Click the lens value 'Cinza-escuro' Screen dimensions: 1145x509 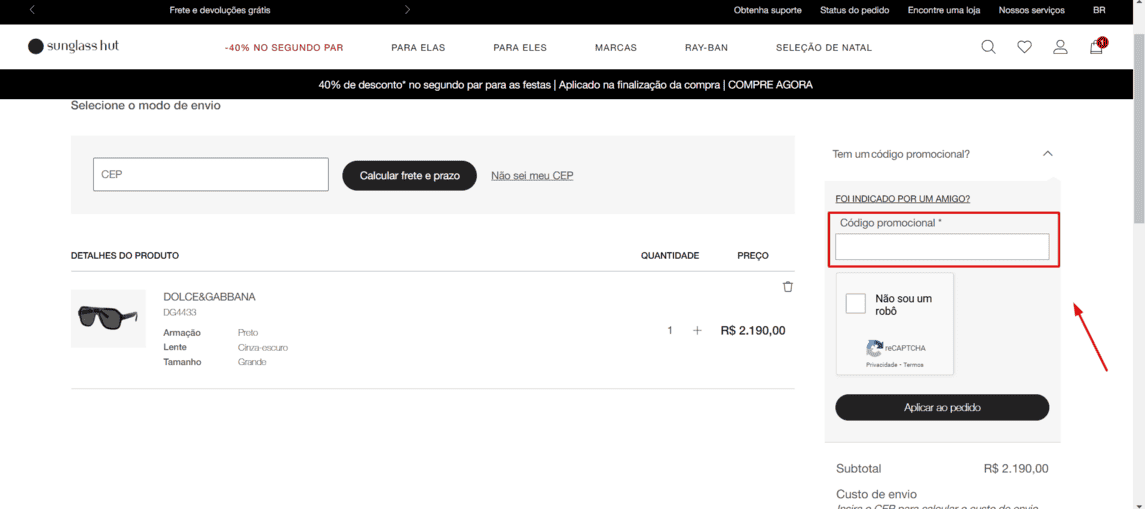coord(263,348)
